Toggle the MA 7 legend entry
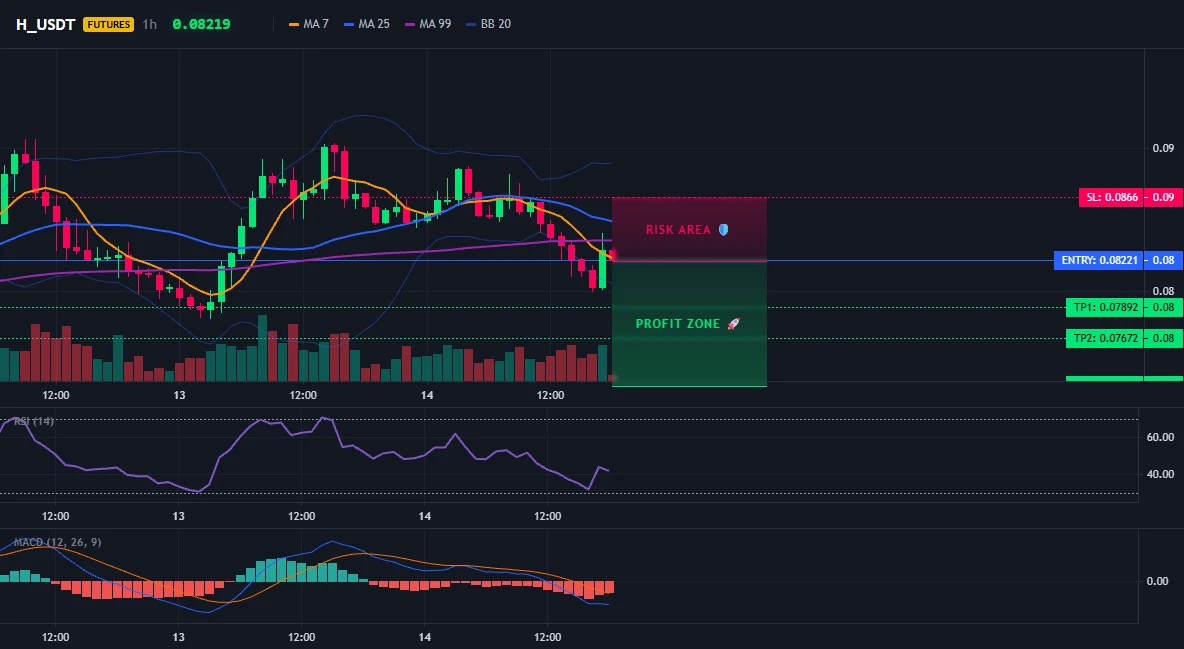This screenshot has height=649, width=1184. pyautogui.click(x=308, y=24)
